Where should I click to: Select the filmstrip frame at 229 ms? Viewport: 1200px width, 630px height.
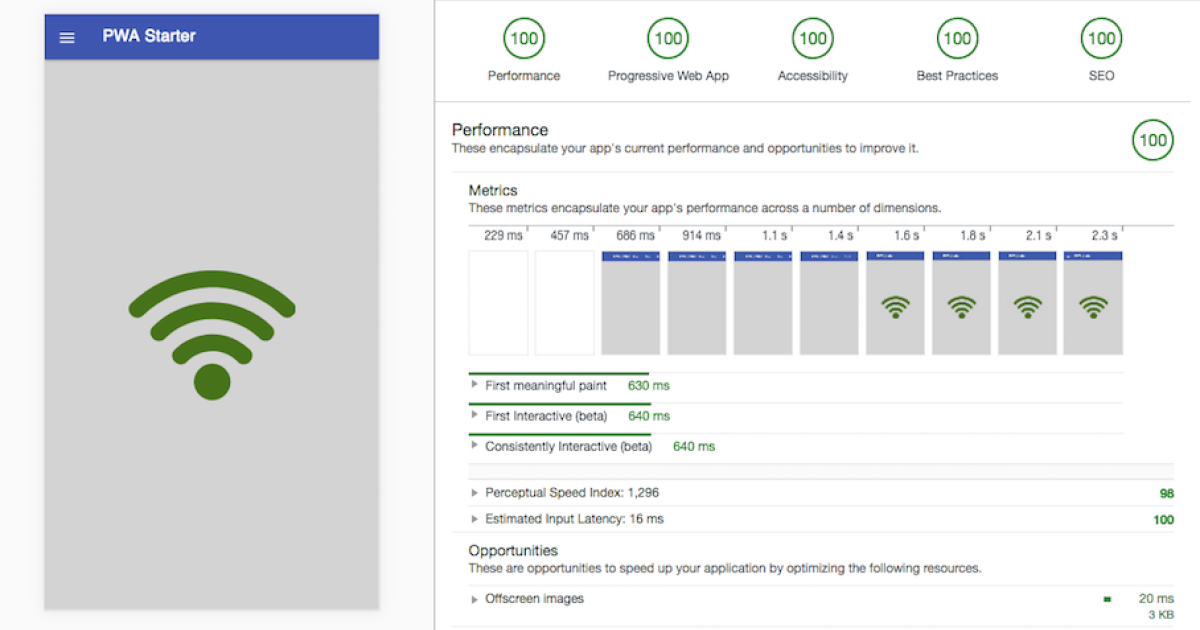point(498,303)
